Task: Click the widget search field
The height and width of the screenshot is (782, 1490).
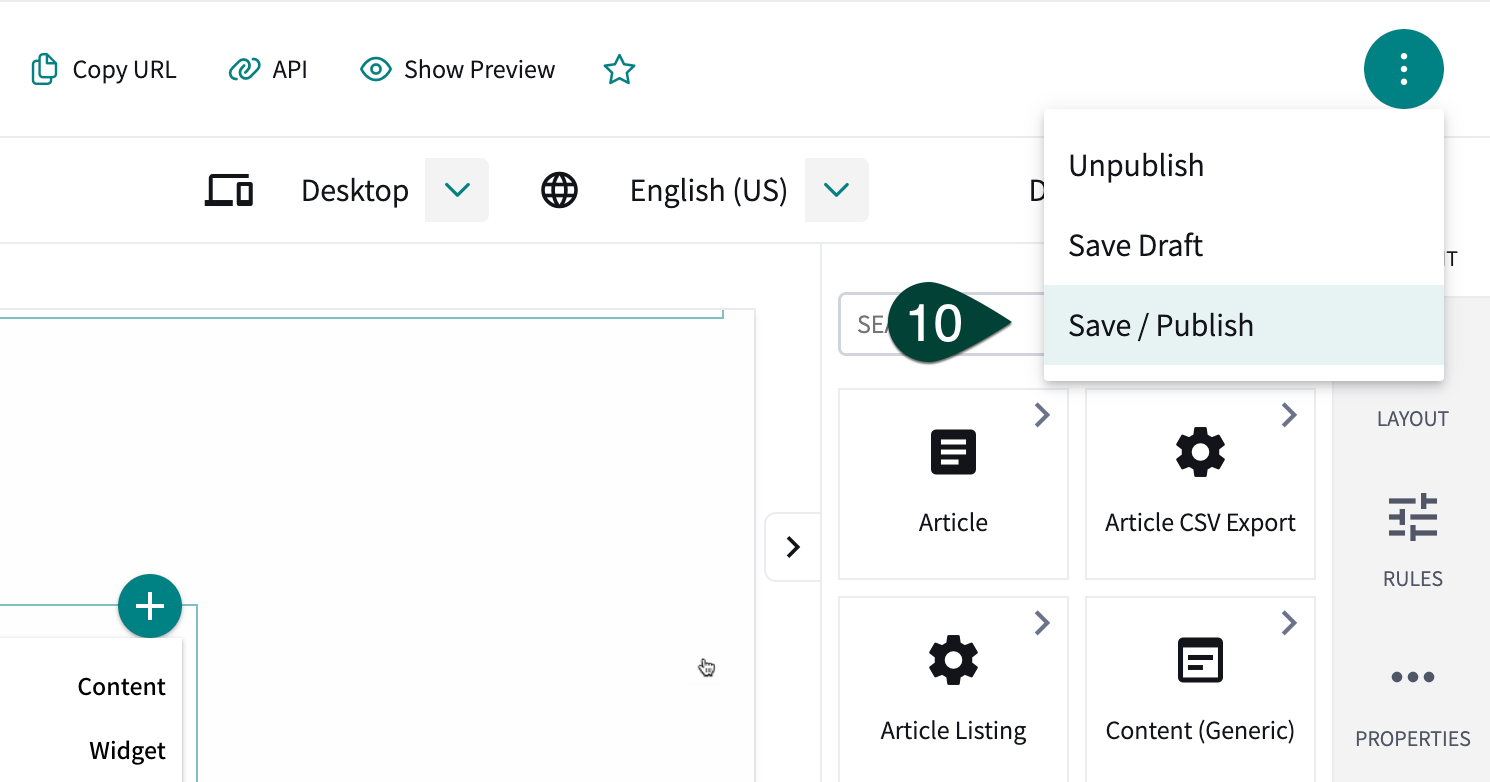Action: click(868, 324)
